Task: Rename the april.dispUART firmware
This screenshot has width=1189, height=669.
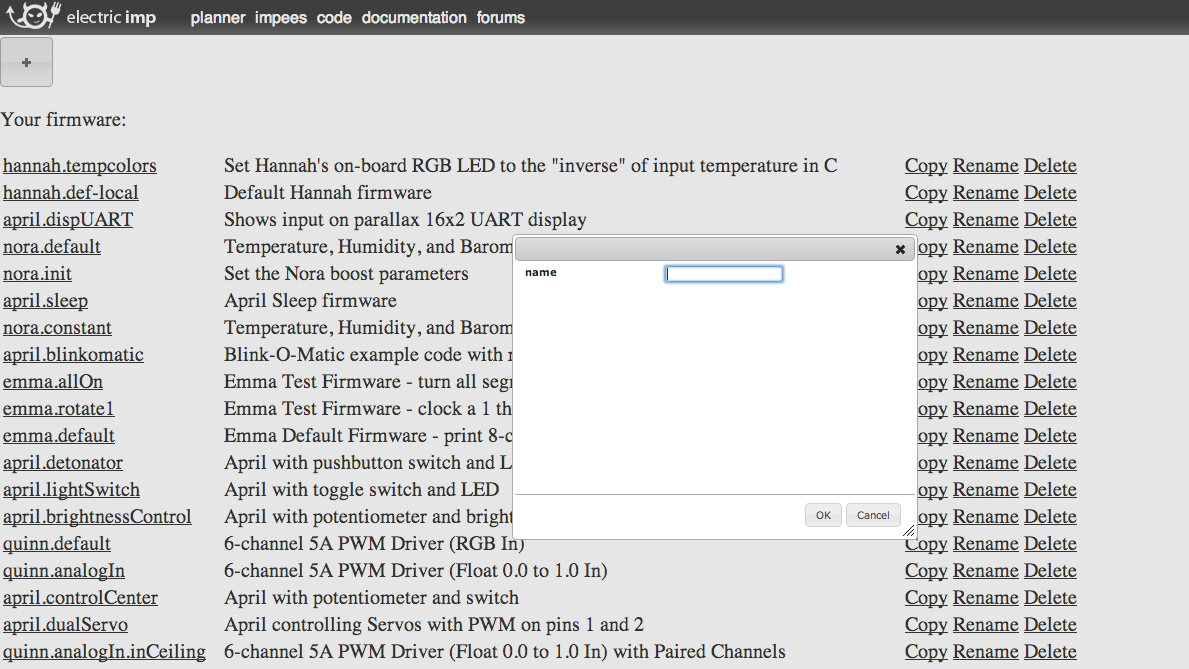Action: pos(985,219)
